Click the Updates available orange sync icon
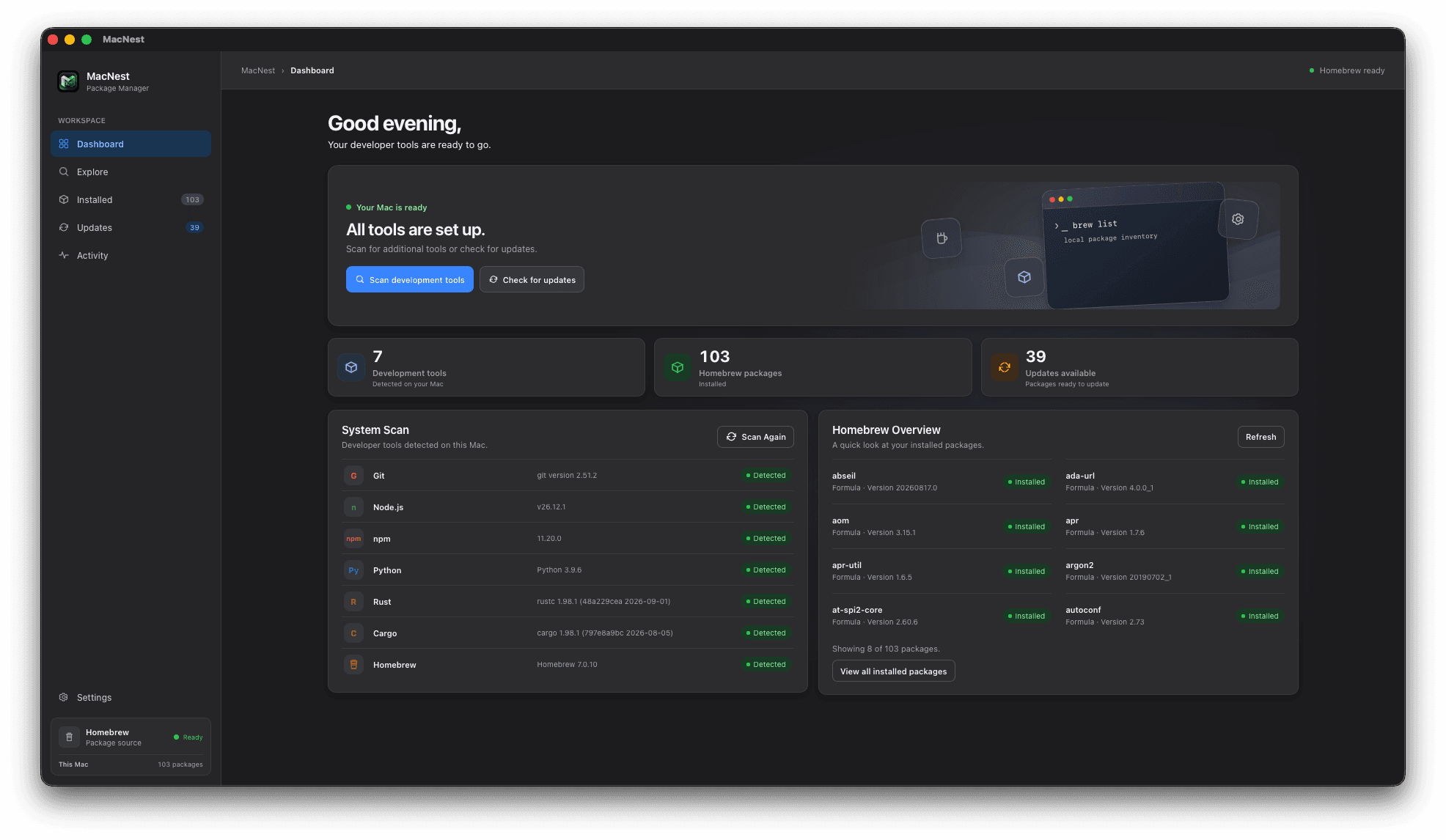Screen dimensions: 1446x840 1005,367
